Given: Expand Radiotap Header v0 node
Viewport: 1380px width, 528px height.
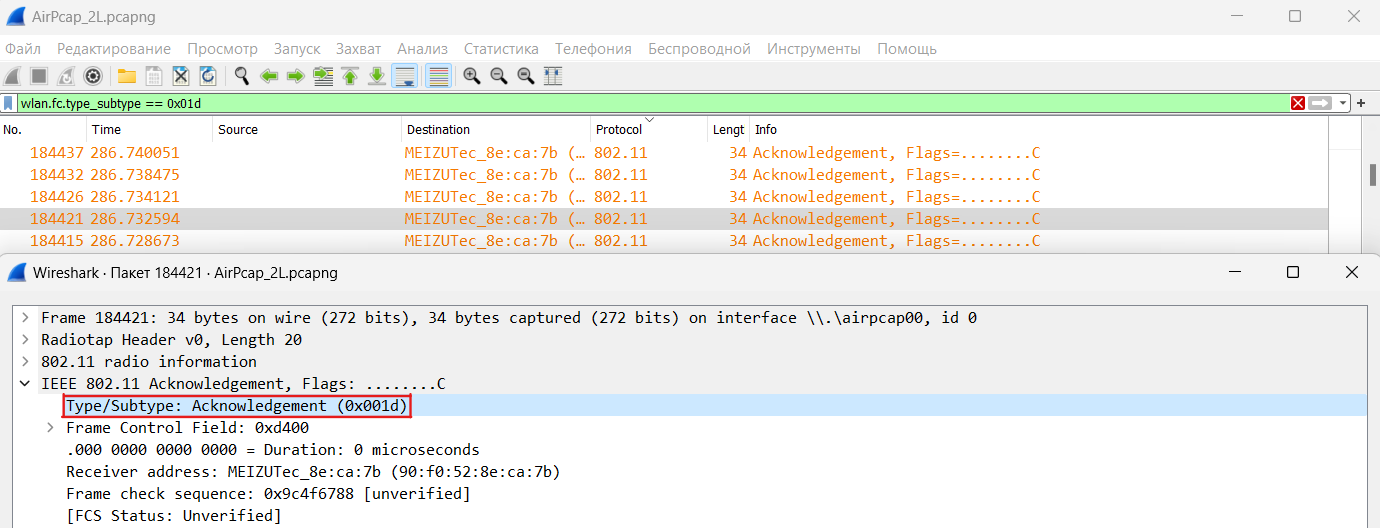Looking at the screenshot, I should point(25,340).
